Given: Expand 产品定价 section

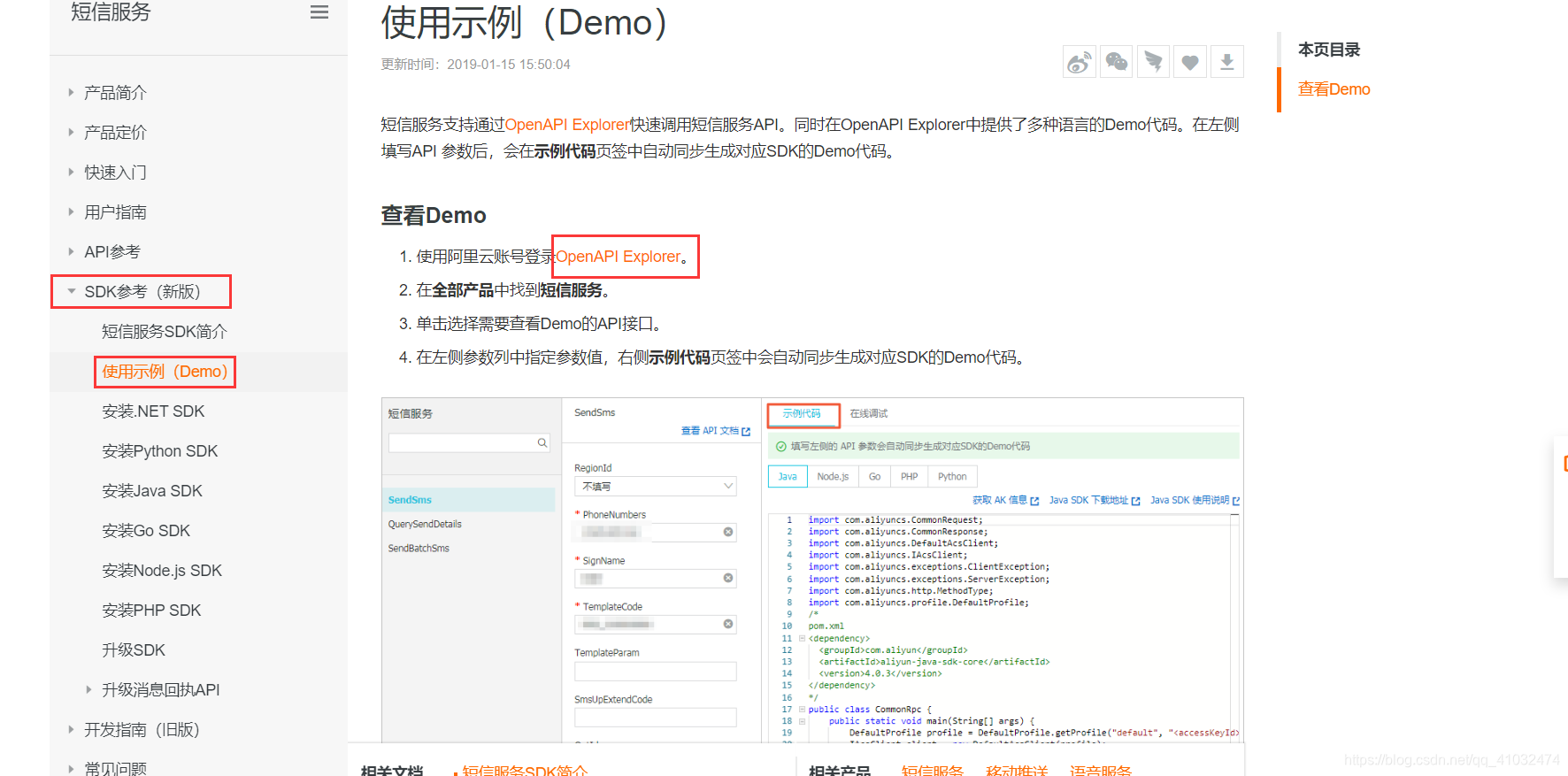Looking at the screenshot, I should [71, 132].
